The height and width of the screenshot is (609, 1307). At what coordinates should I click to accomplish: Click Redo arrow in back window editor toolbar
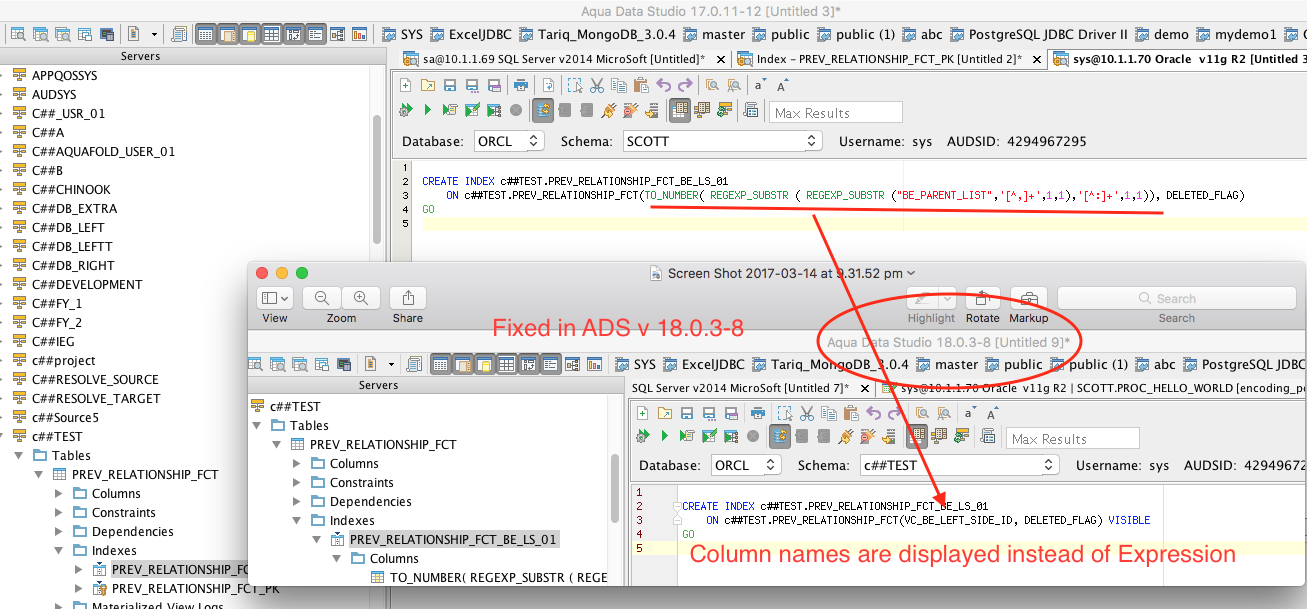(685, 86)
